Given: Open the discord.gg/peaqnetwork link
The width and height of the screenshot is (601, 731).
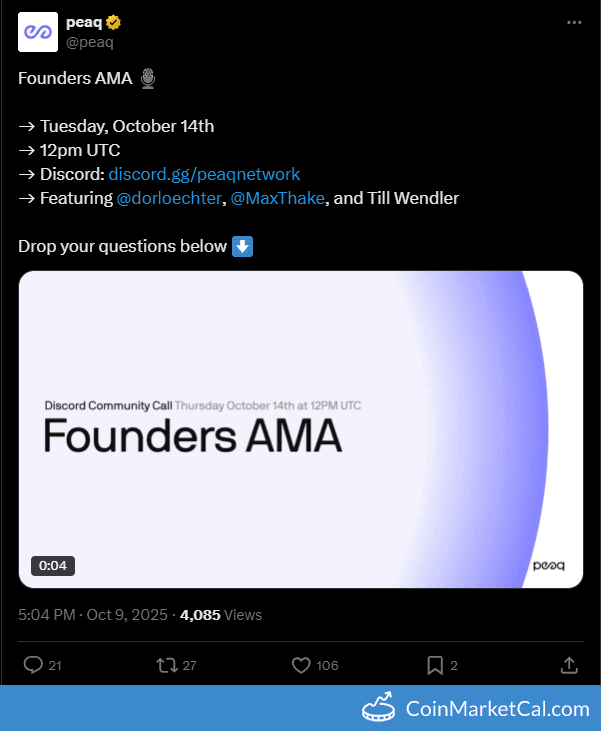Looking at the screenshot, I should pyautogui.click(x=204, y=174).
